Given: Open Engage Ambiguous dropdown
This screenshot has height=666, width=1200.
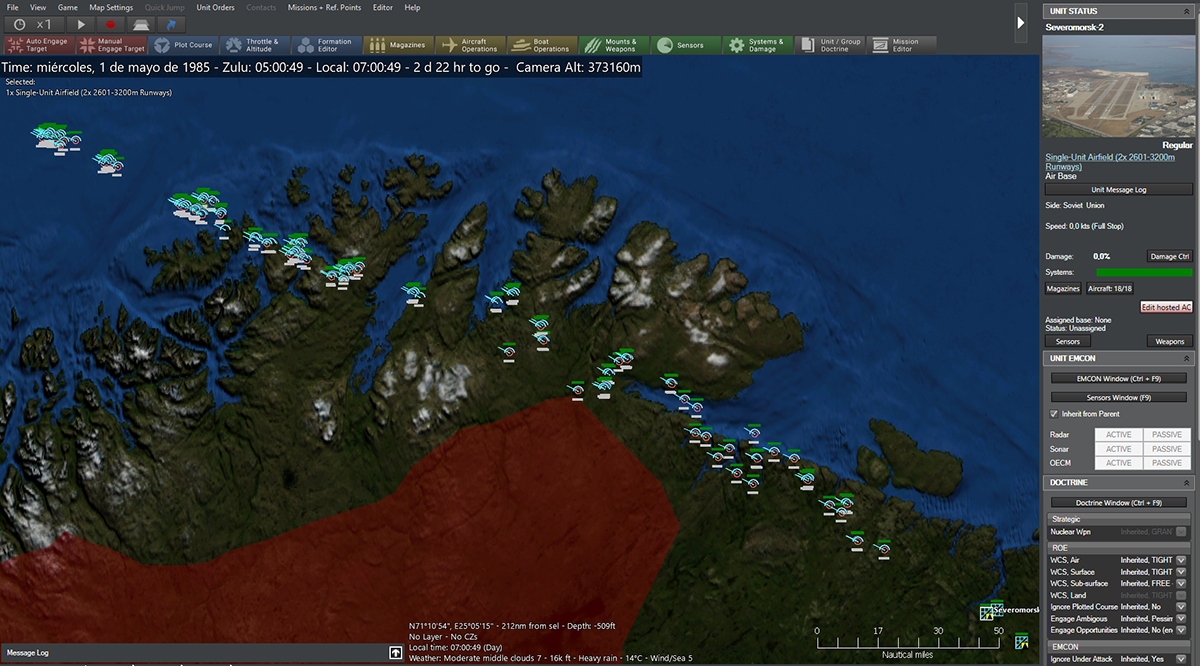Looking at the screenshot, I should point(1181,619).
